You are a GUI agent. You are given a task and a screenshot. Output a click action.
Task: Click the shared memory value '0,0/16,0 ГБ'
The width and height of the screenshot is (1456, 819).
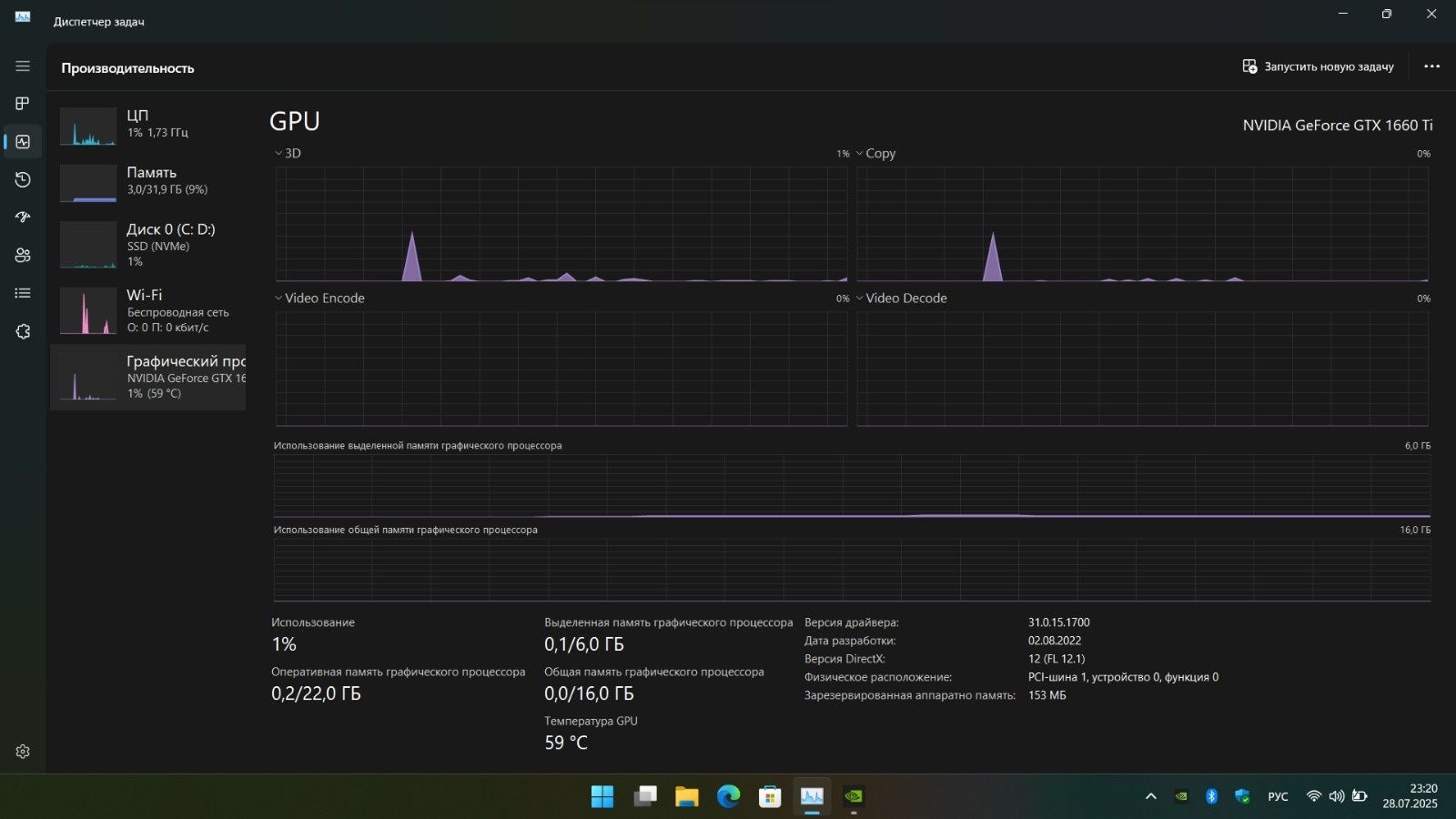(x=589, y=693)
